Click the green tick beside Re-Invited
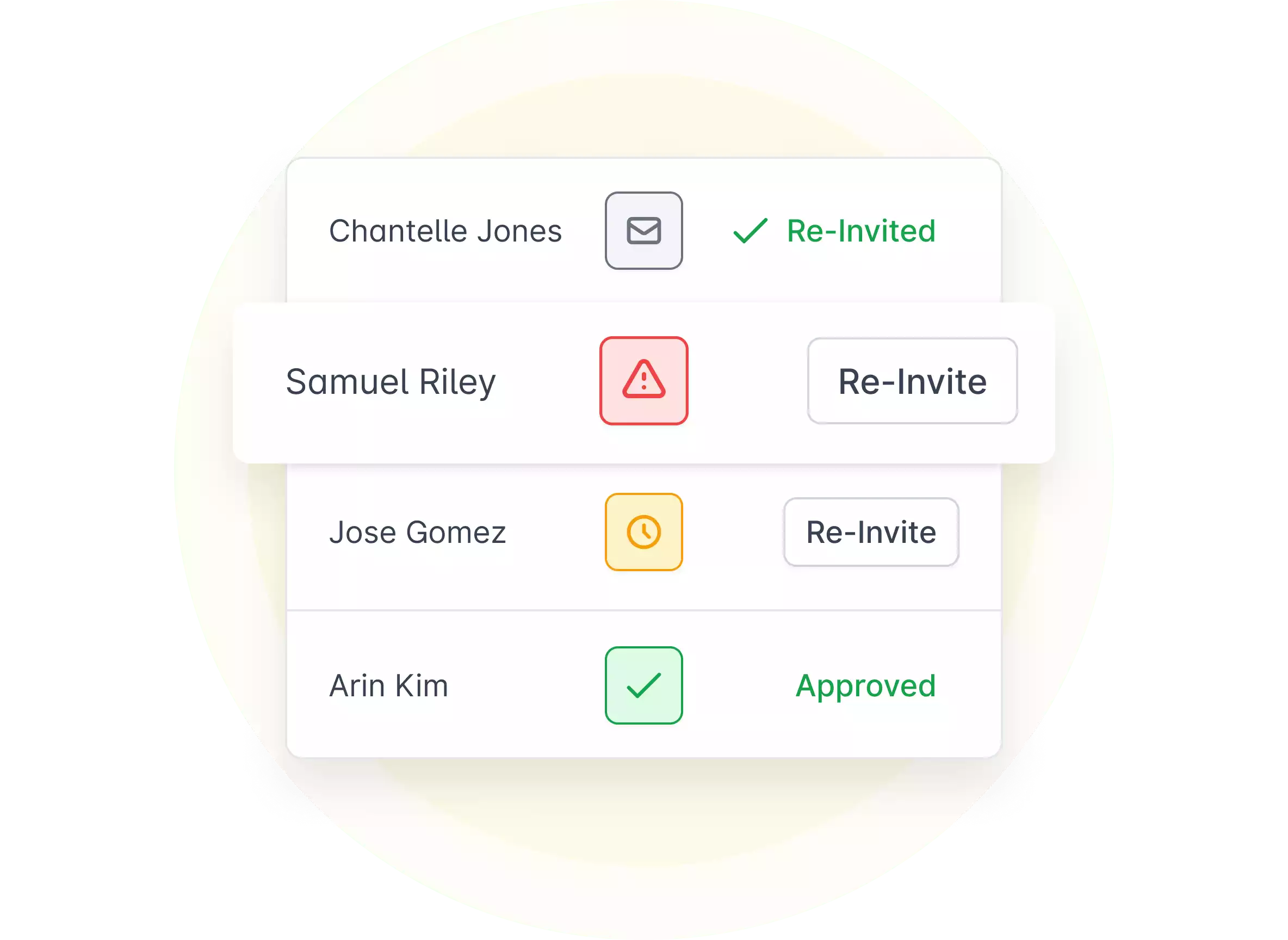Viewport: 1288px width, 940px height. (750, 231)
